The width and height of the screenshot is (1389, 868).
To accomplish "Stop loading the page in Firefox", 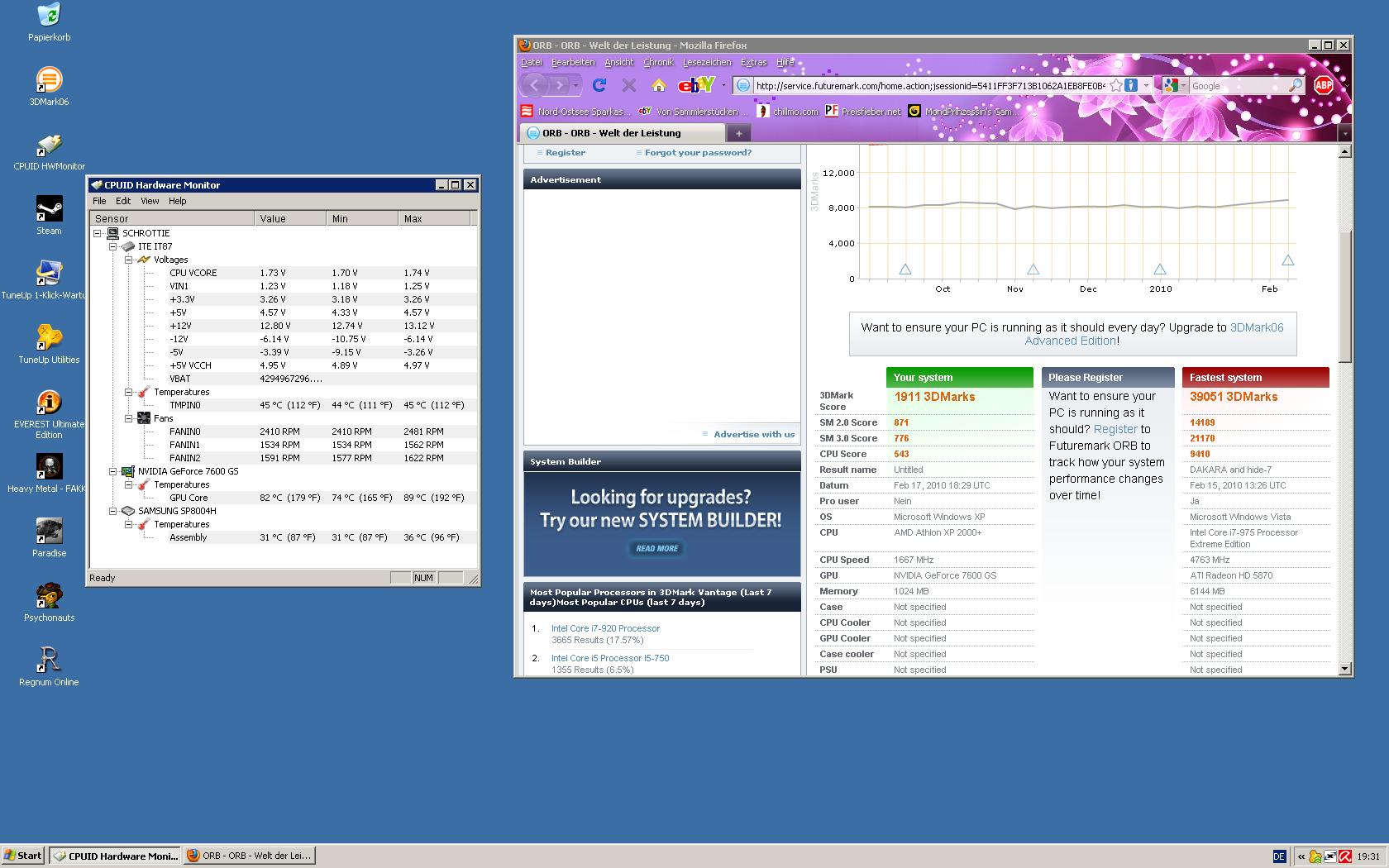I will (629, 85).
